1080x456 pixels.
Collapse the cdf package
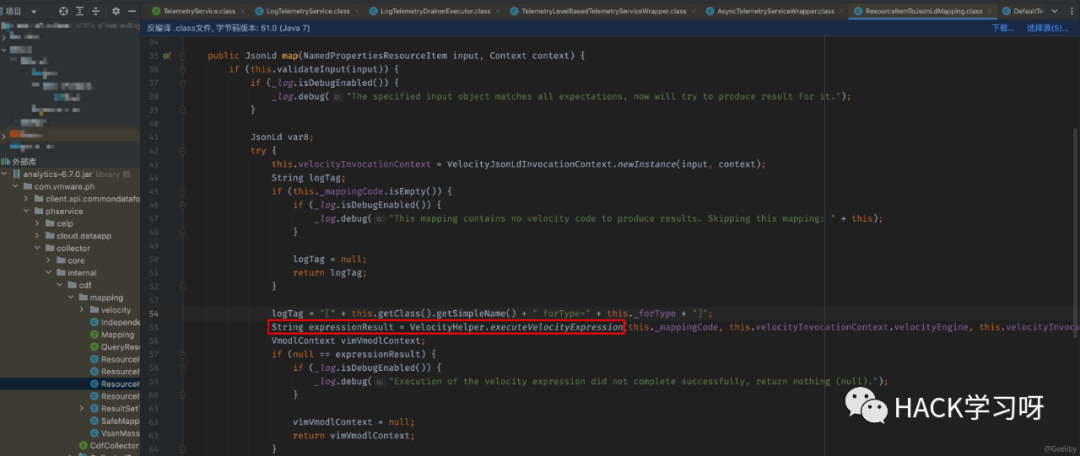coord(61,285)
